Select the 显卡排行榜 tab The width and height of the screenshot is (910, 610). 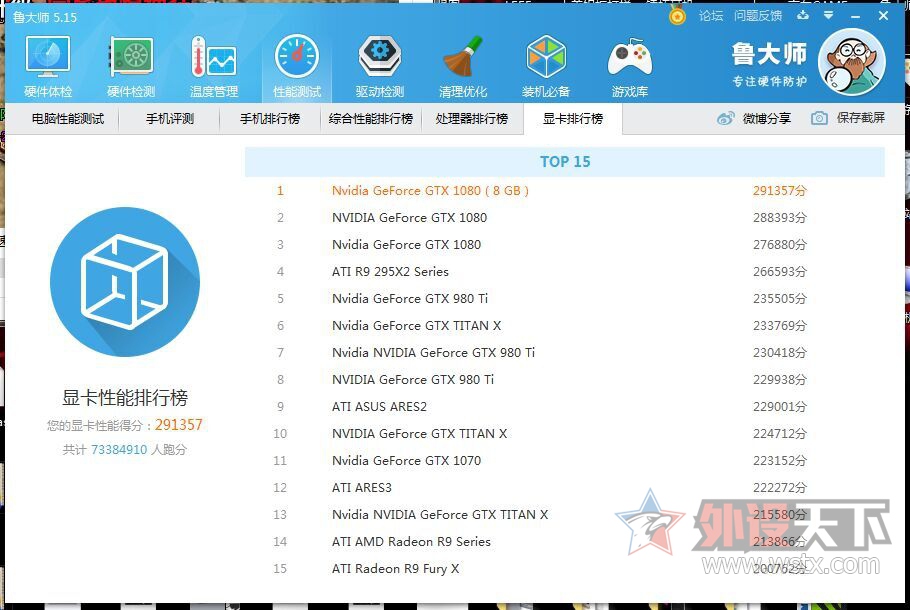[x=573, y=119]
